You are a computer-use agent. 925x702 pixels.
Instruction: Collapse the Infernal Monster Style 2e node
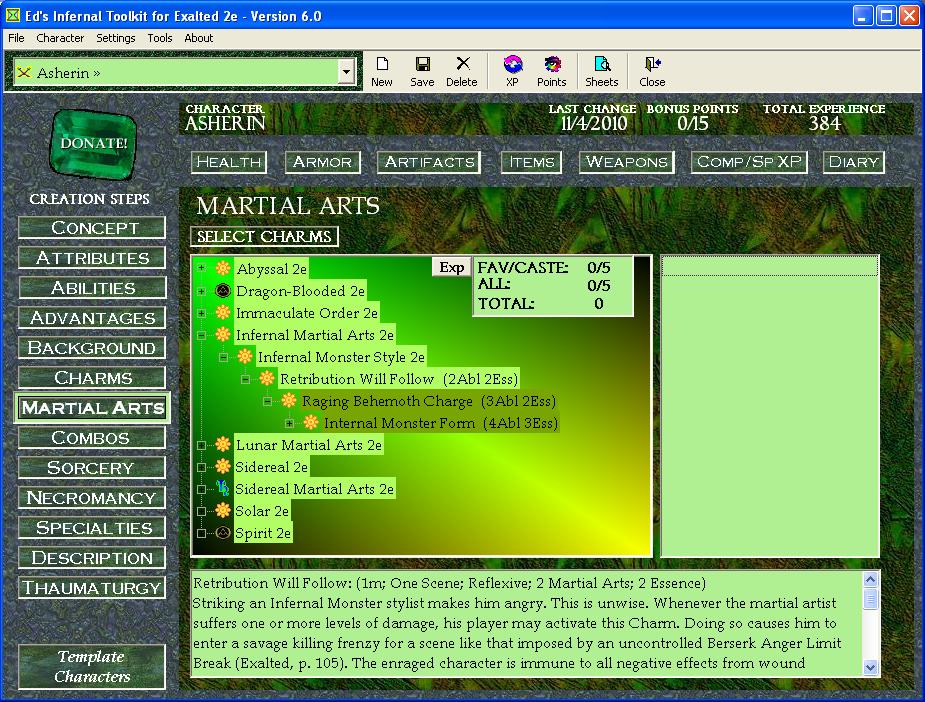click(224, 357)
